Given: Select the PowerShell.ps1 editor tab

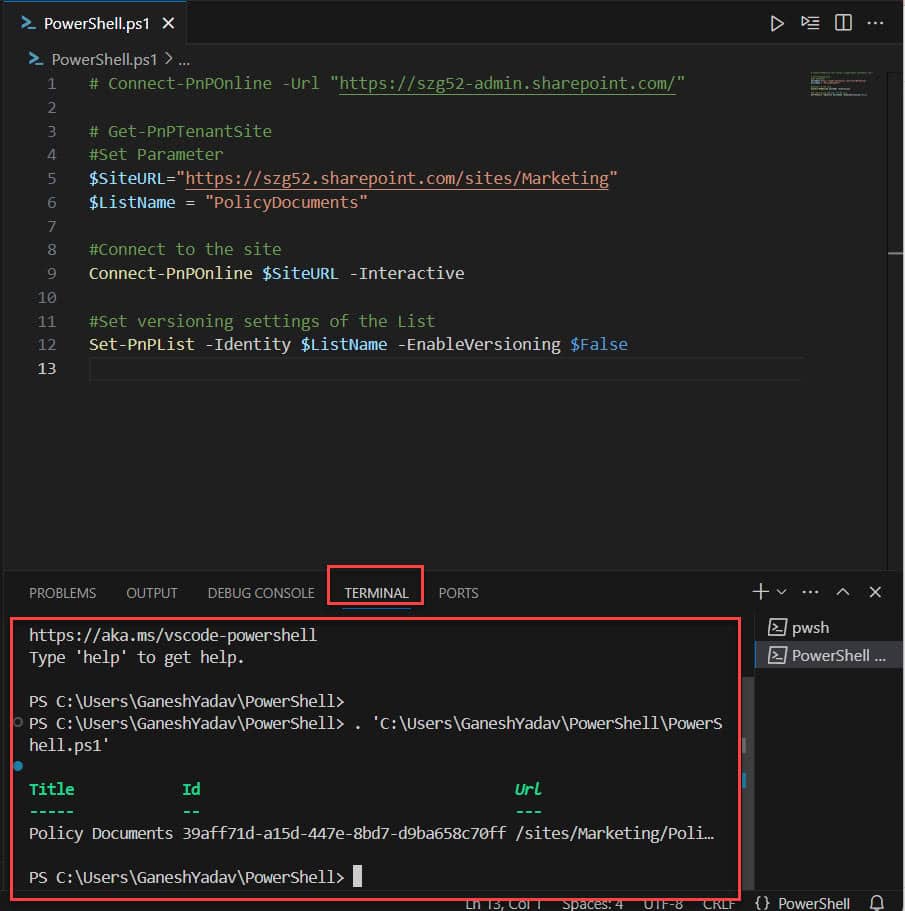Looking at the screenshot, I should [x=96, y=23].
